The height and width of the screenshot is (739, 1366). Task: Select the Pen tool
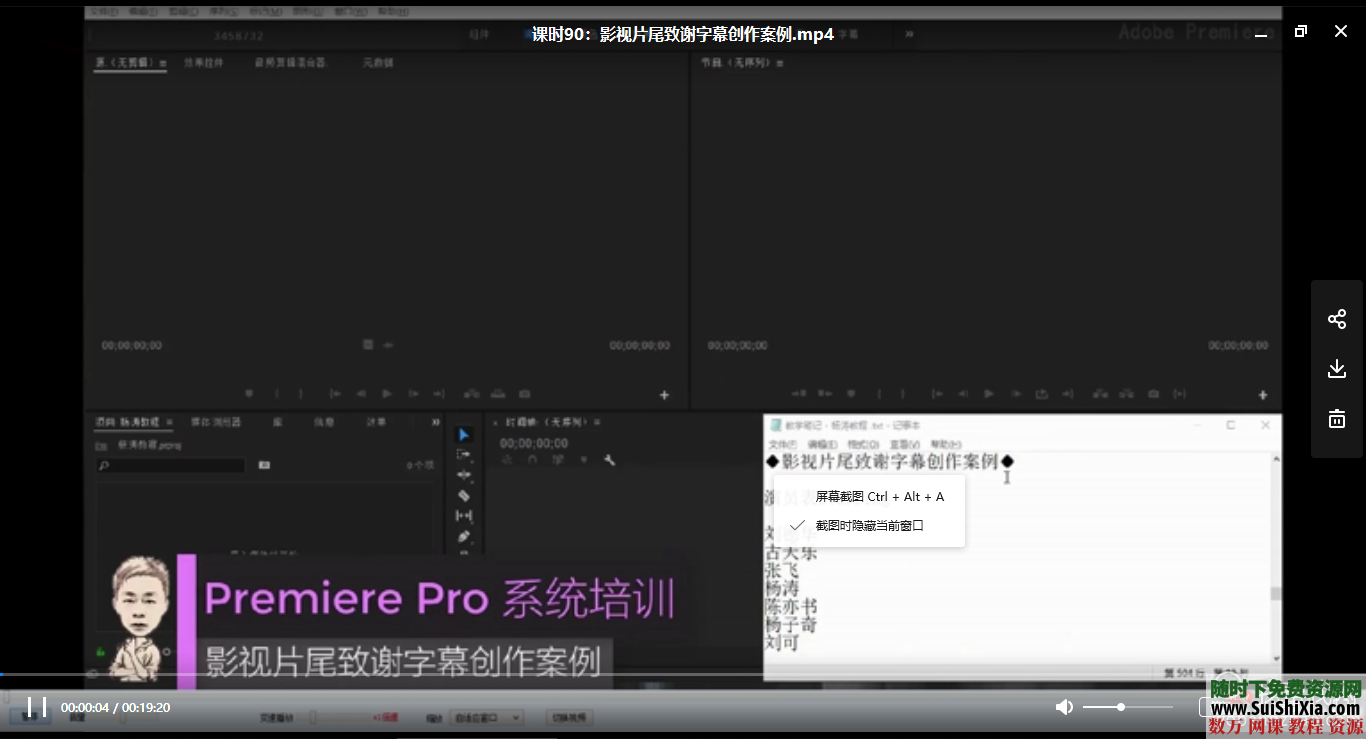[x=463, y=536]
